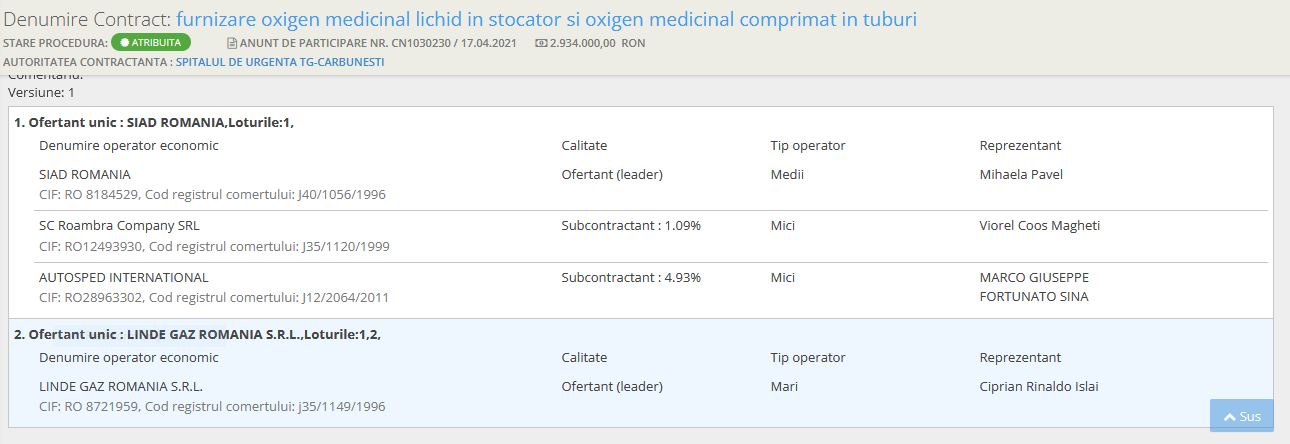This screenshot has height=444, width=1290.
Task: Click the document icon before ANUNT DE PARTICIPARE
Action: [x=232, y=43]
